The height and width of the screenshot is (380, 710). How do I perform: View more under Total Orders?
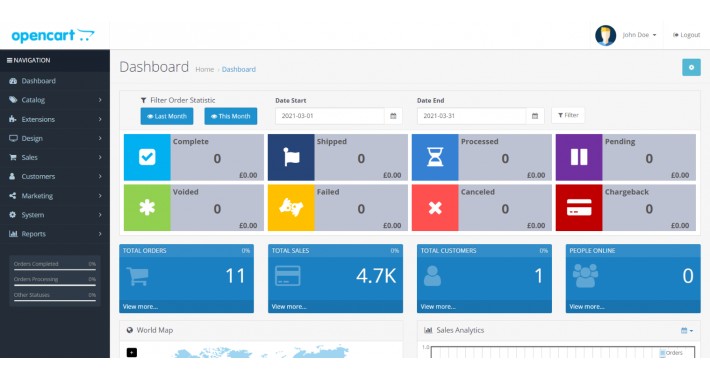(140, 307)
